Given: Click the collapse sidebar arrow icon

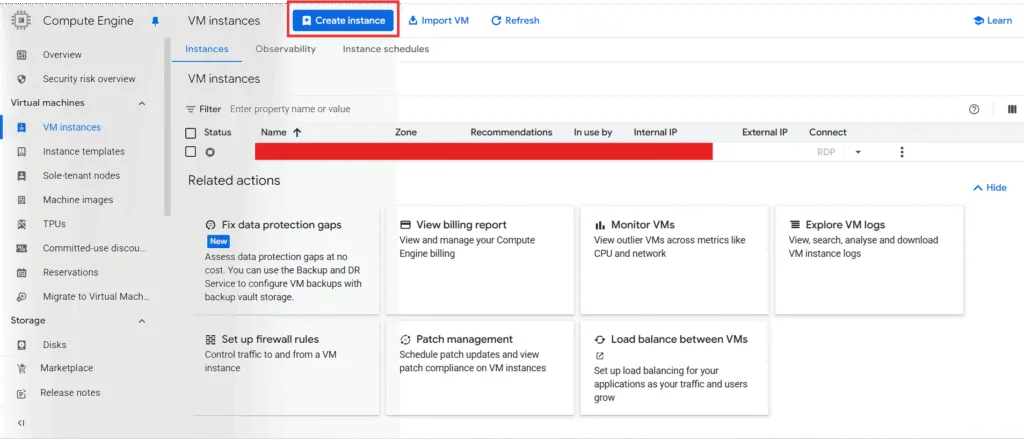Looking at the screenshot, I should pyautogui.click(x=22, y=423).
